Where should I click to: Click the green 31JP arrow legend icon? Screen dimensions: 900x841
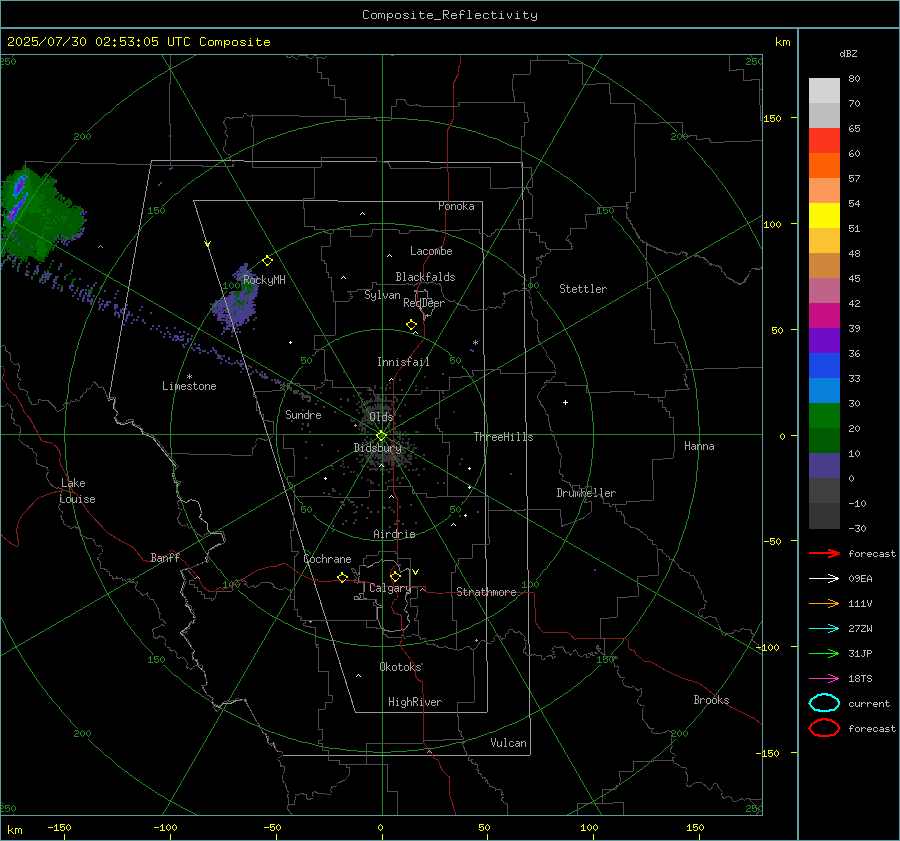[x=824, y=653]
